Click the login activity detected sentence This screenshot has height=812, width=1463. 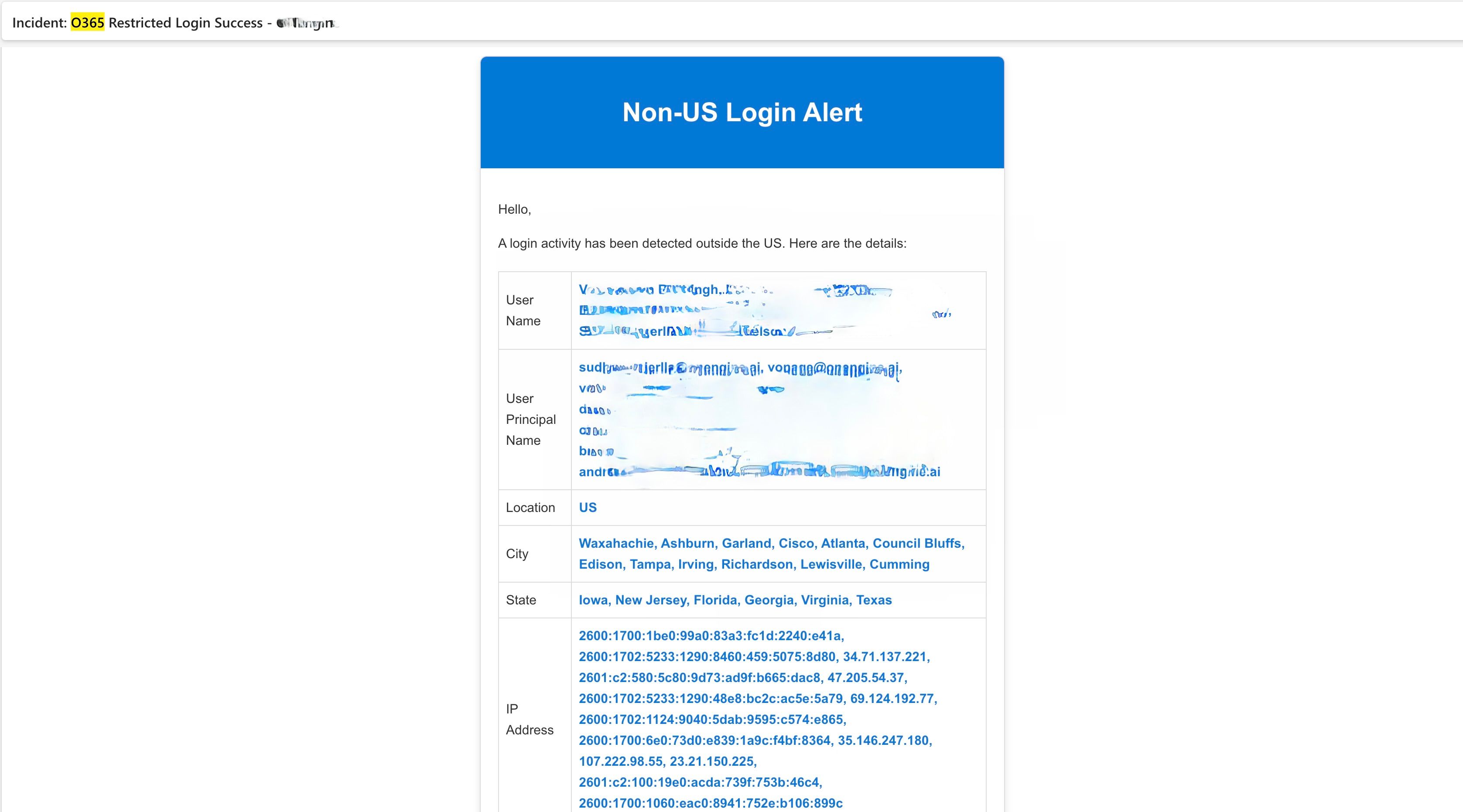[702, 244]
